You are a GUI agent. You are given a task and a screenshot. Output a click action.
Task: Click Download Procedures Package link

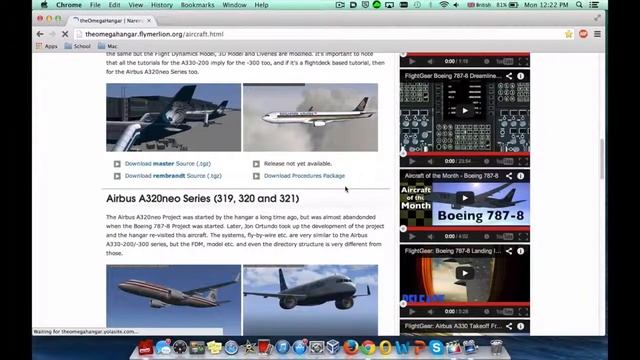point(304,176)
